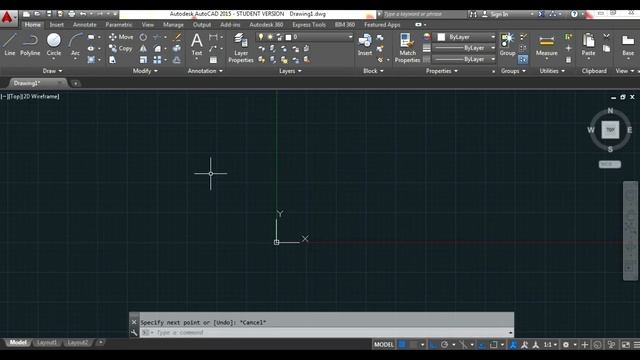Open the AutoCAD application menu logo
The width and height of the screenshot is (640, 360).
pyautogui.click(x=8, y=18)
